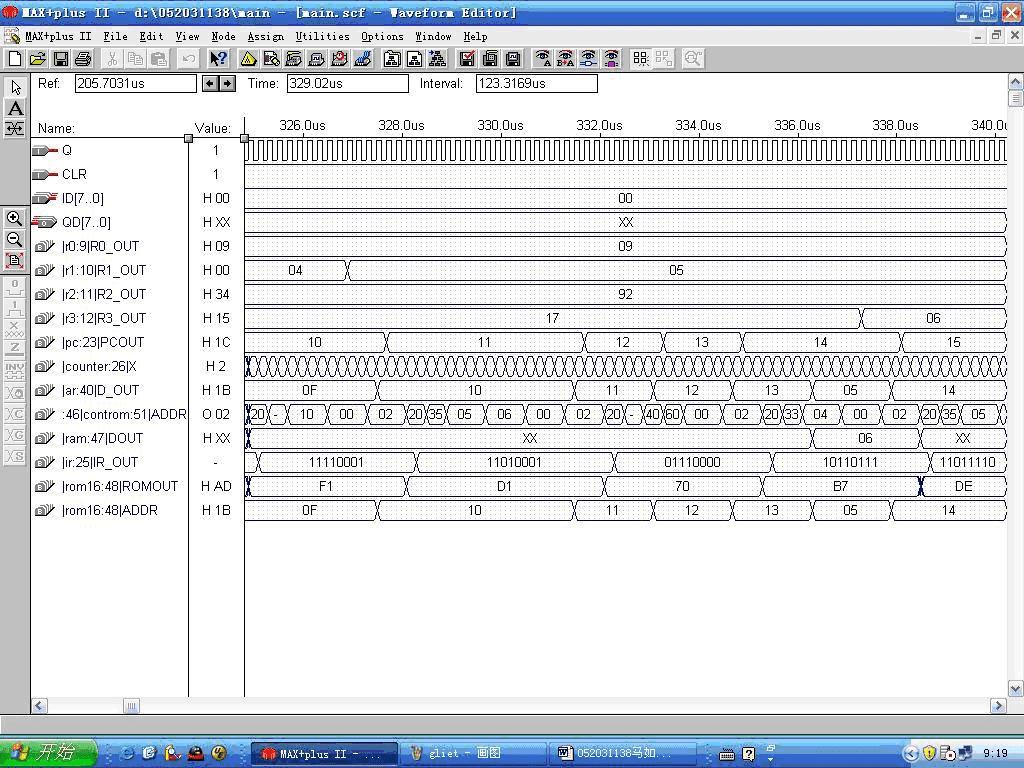
Task: Click the project name folder icon
Action: [x=392, y=59]
